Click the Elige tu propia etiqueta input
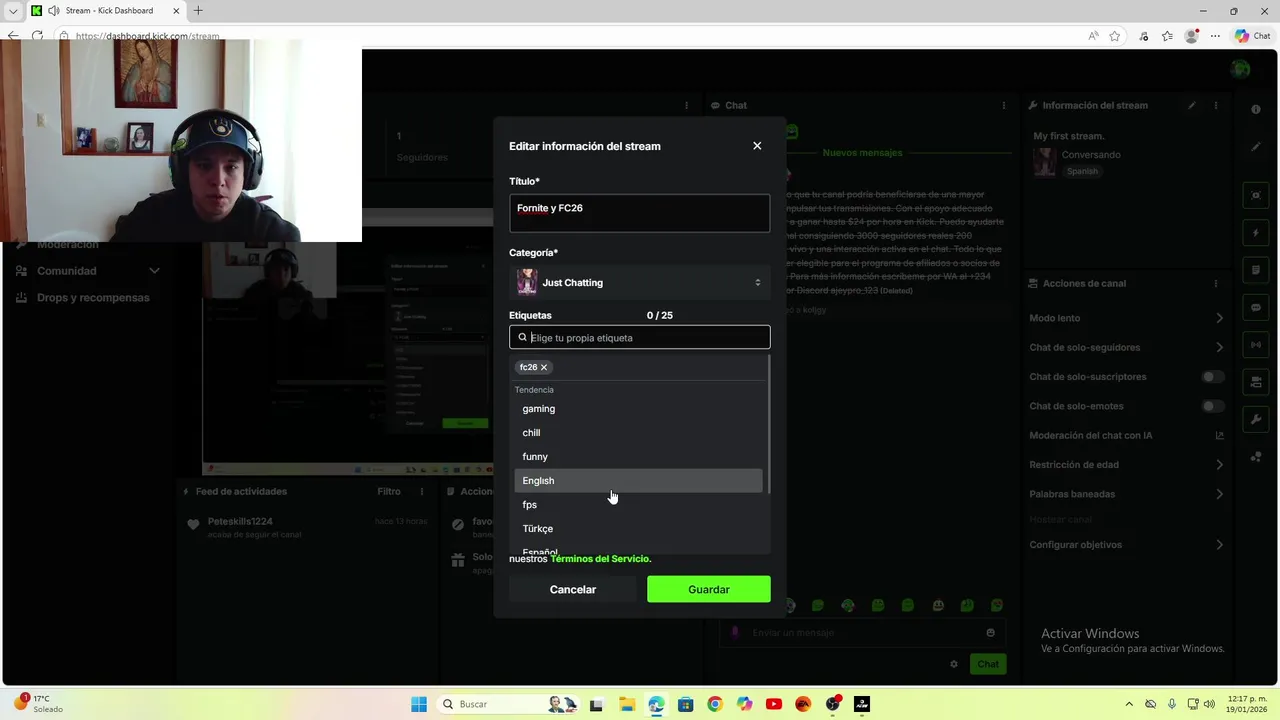This screenshot has width=1280, height=720. pos(639,338)
